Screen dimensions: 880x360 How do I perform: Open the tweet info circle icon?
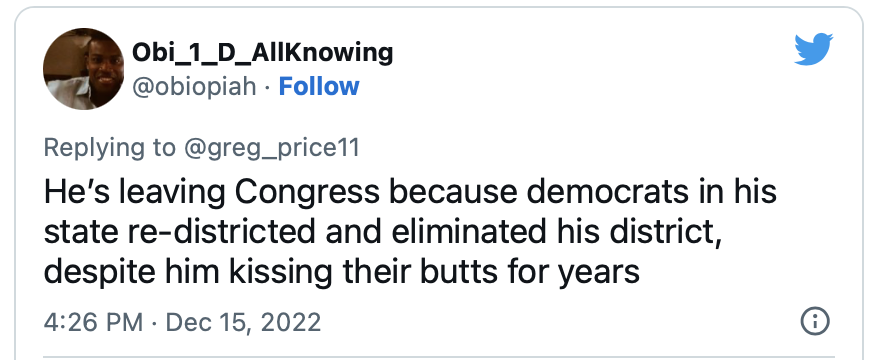point(814,321)
